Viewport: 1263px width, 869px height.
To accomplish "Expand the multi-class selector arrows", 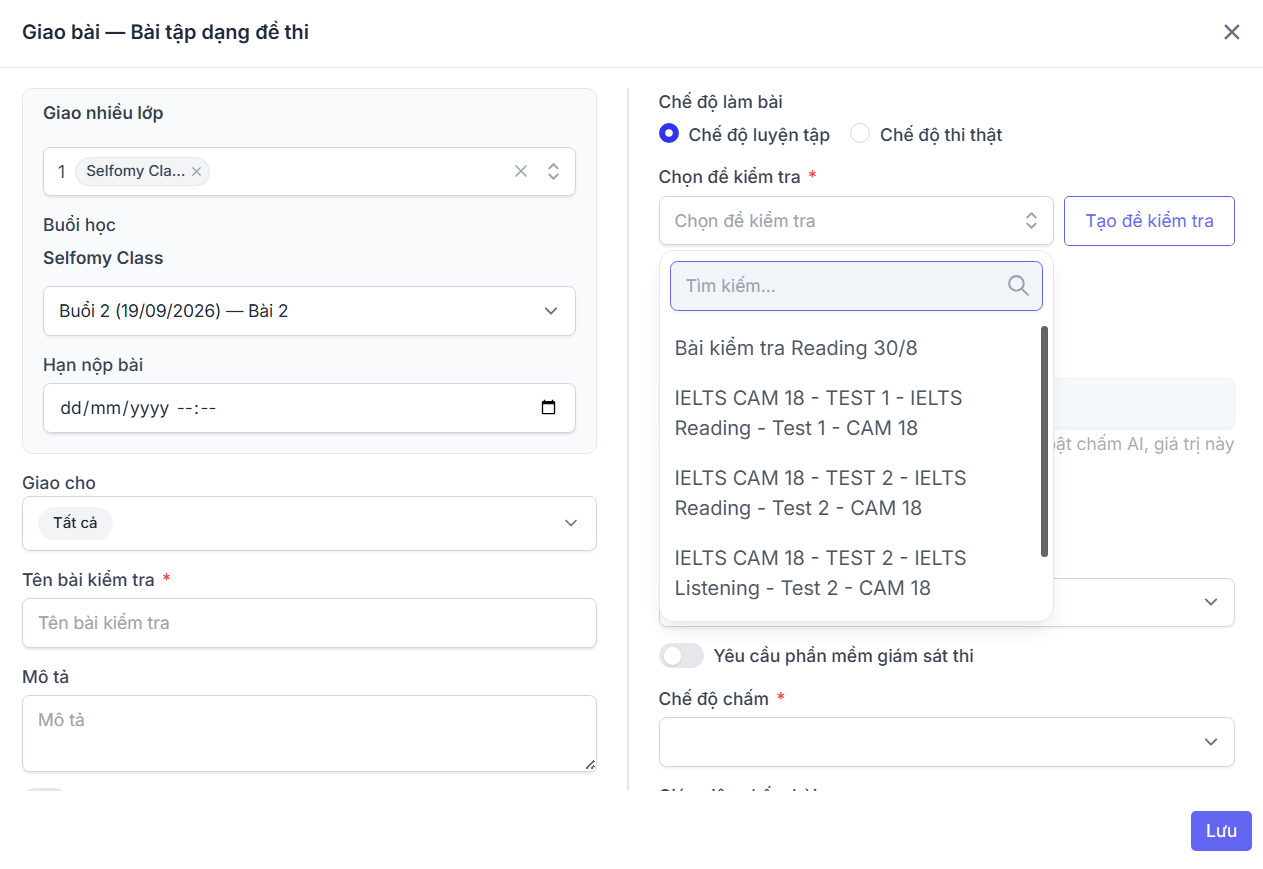I will pyautogui.click(x=553, y=171).
